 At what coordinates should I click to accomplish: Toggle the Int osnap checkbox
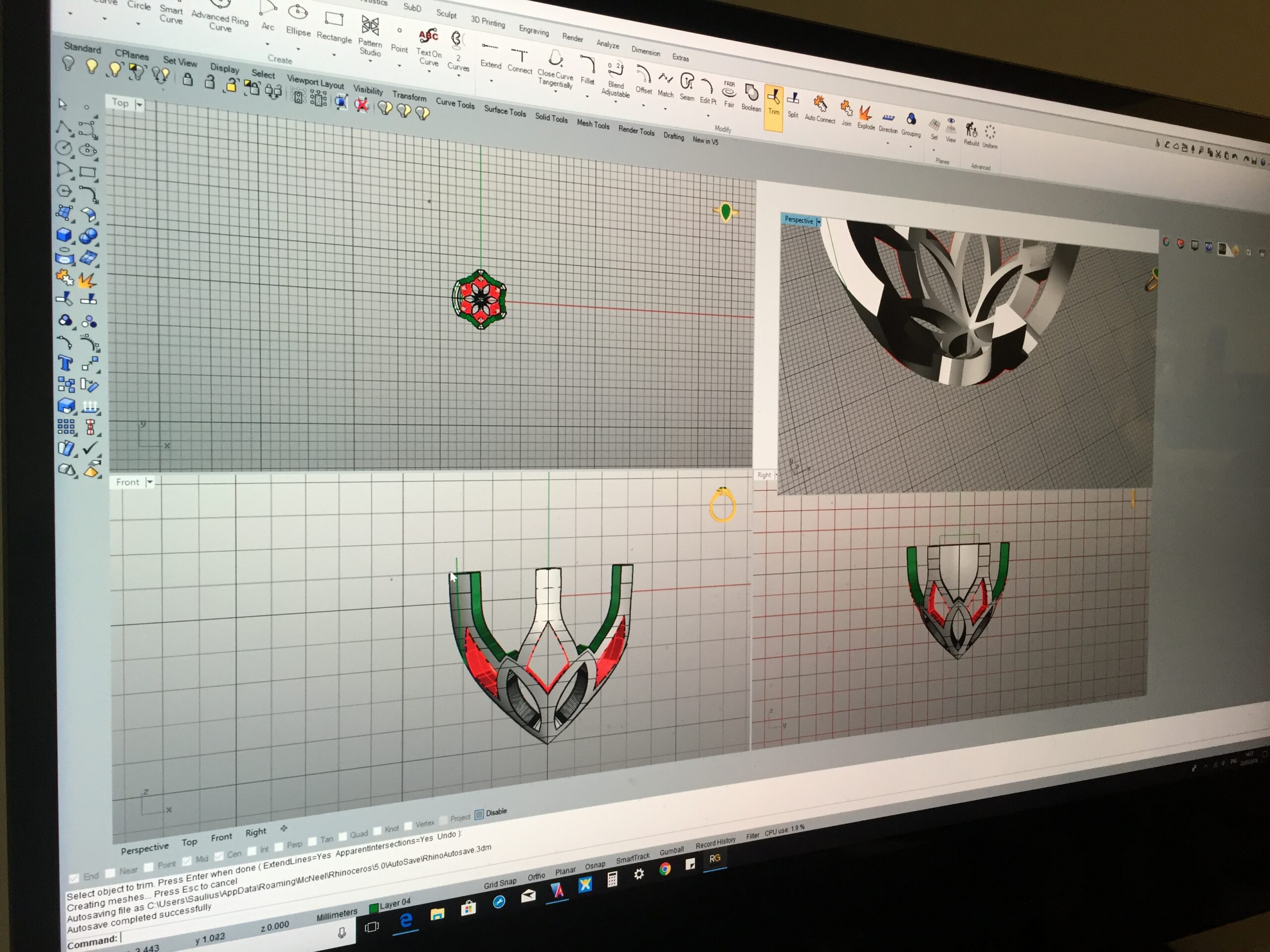(252, 850)
